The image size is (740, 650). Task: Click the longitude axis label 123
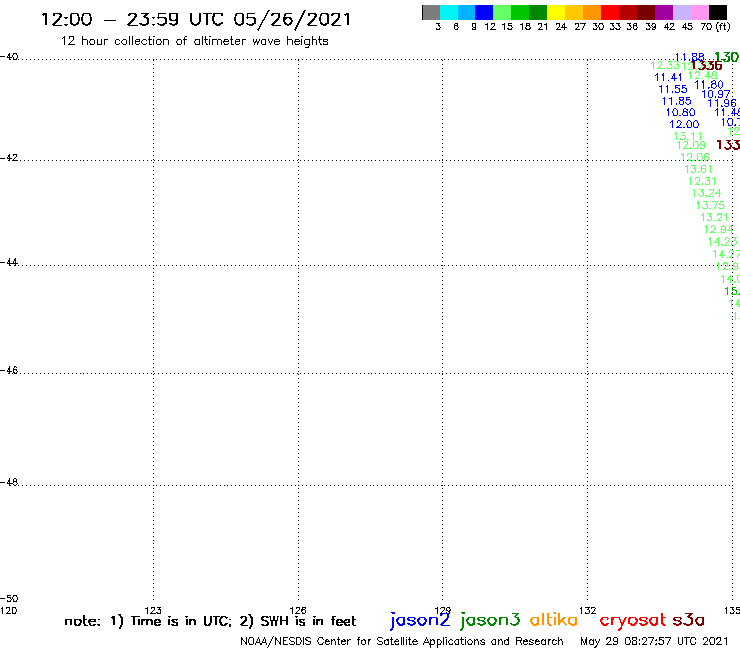[x=153, y=610]
